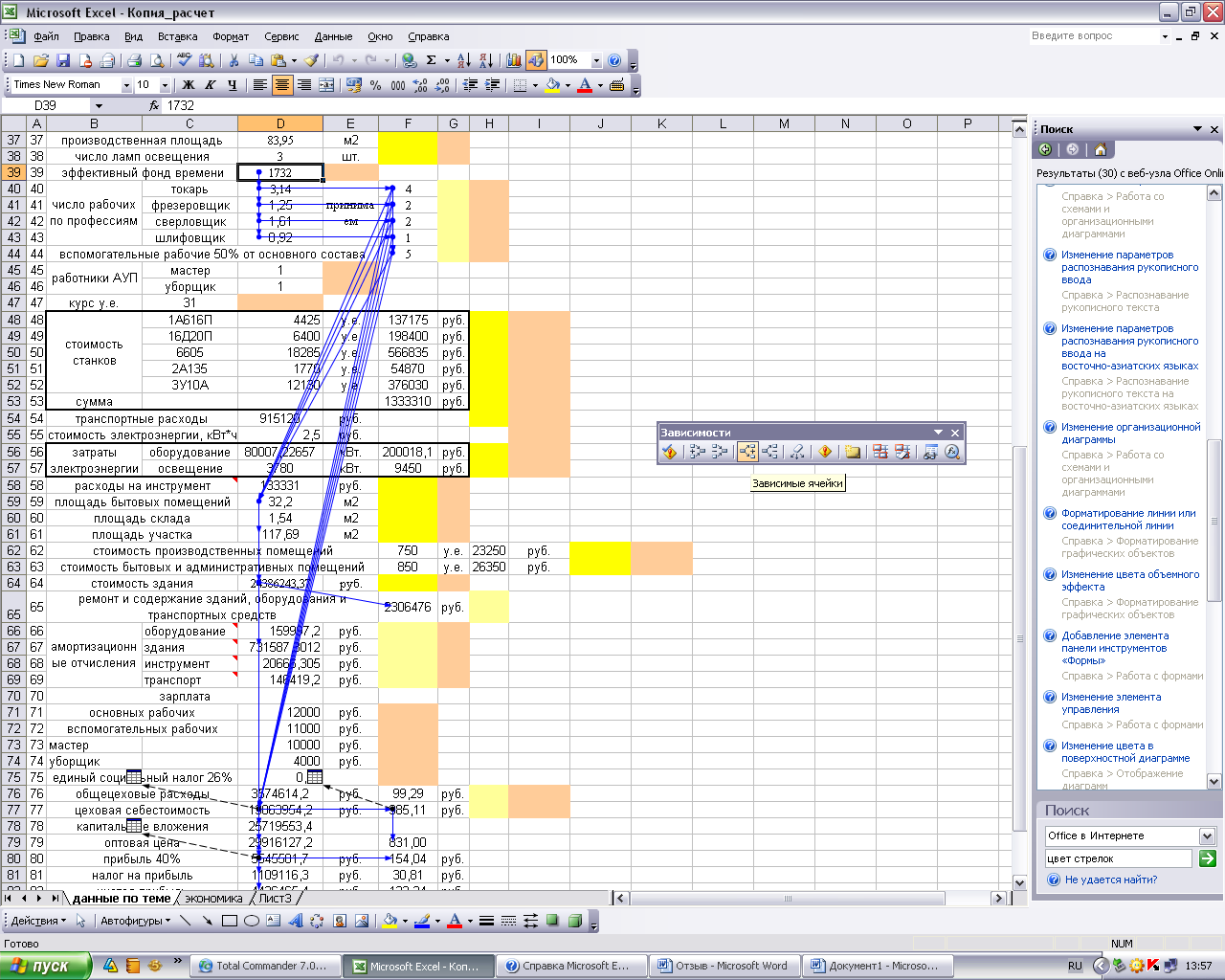Open the Office в Интернете search scope dropdown
1225x980 pixels.
click(1207, 835)
